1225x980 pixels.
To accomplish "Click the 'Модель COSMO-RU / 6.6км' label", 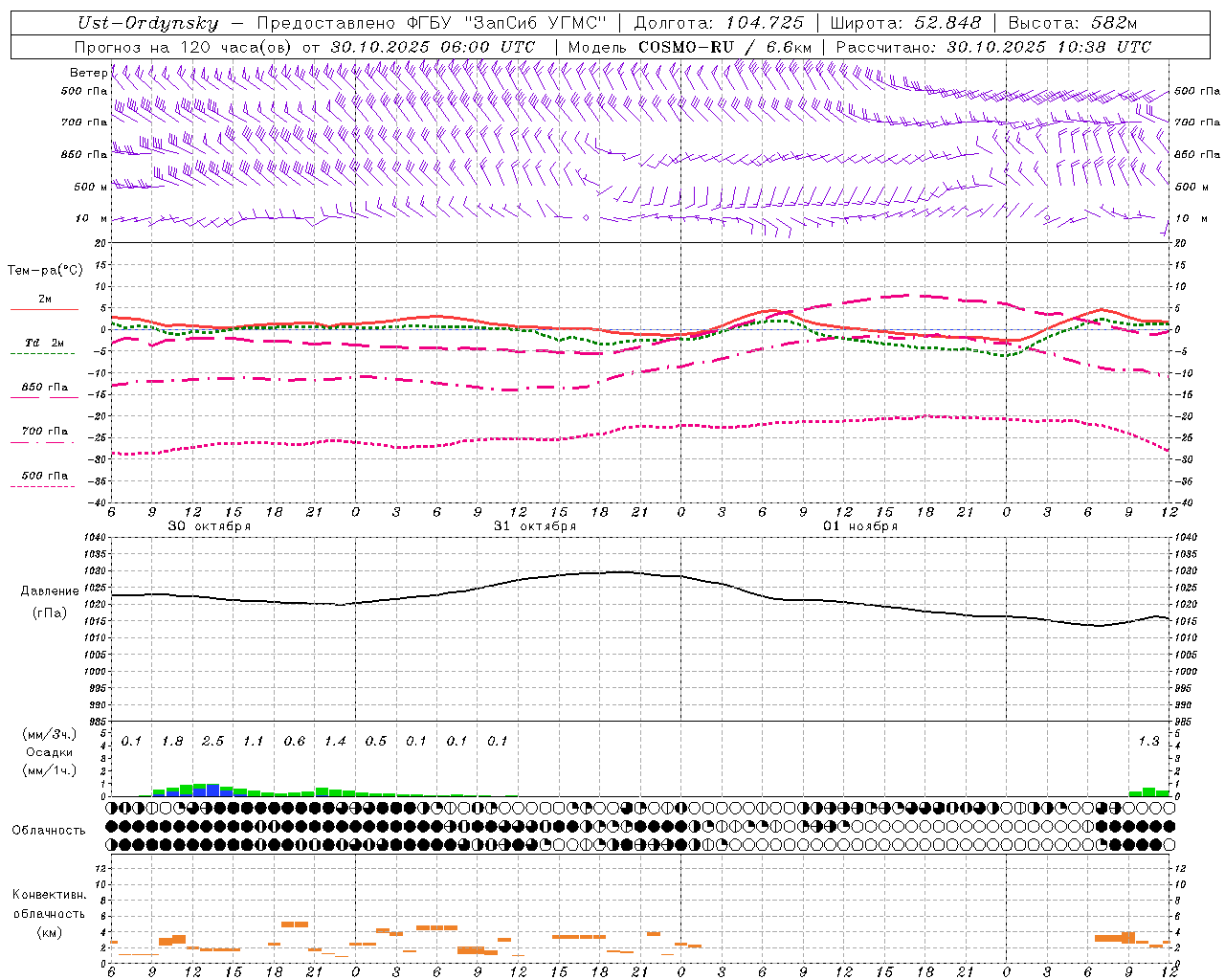I will click(x=690, y=47).
